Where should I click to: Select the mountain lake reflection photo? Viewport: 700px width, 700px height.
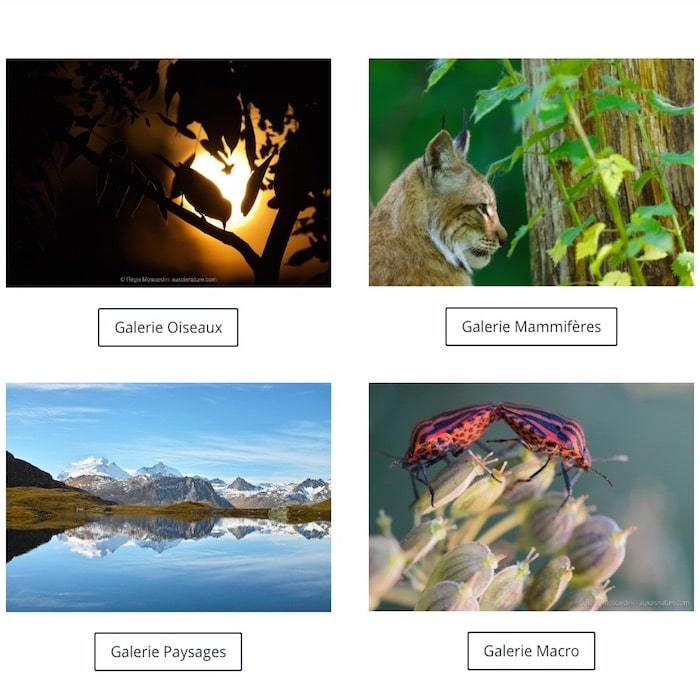tap(168, 497)
